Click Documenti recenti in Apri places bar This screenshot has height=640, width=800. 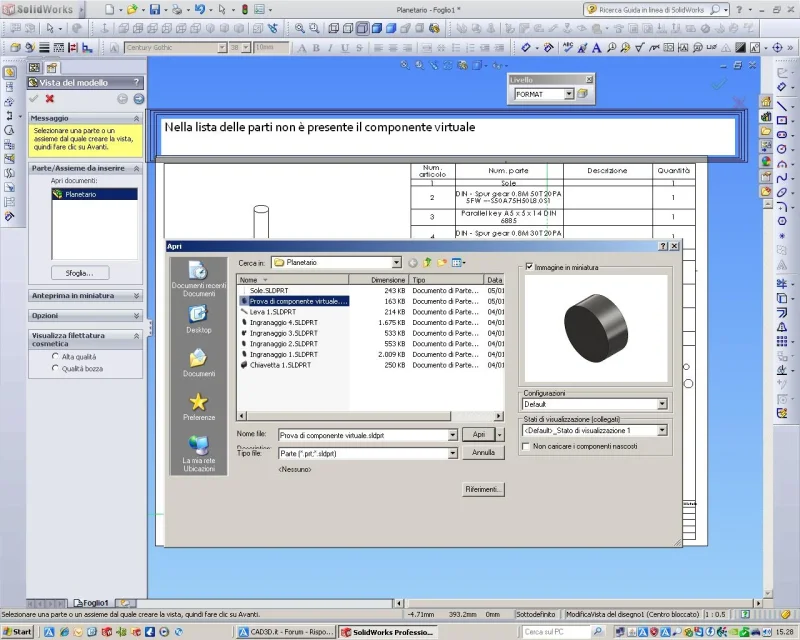pos(198,279)
